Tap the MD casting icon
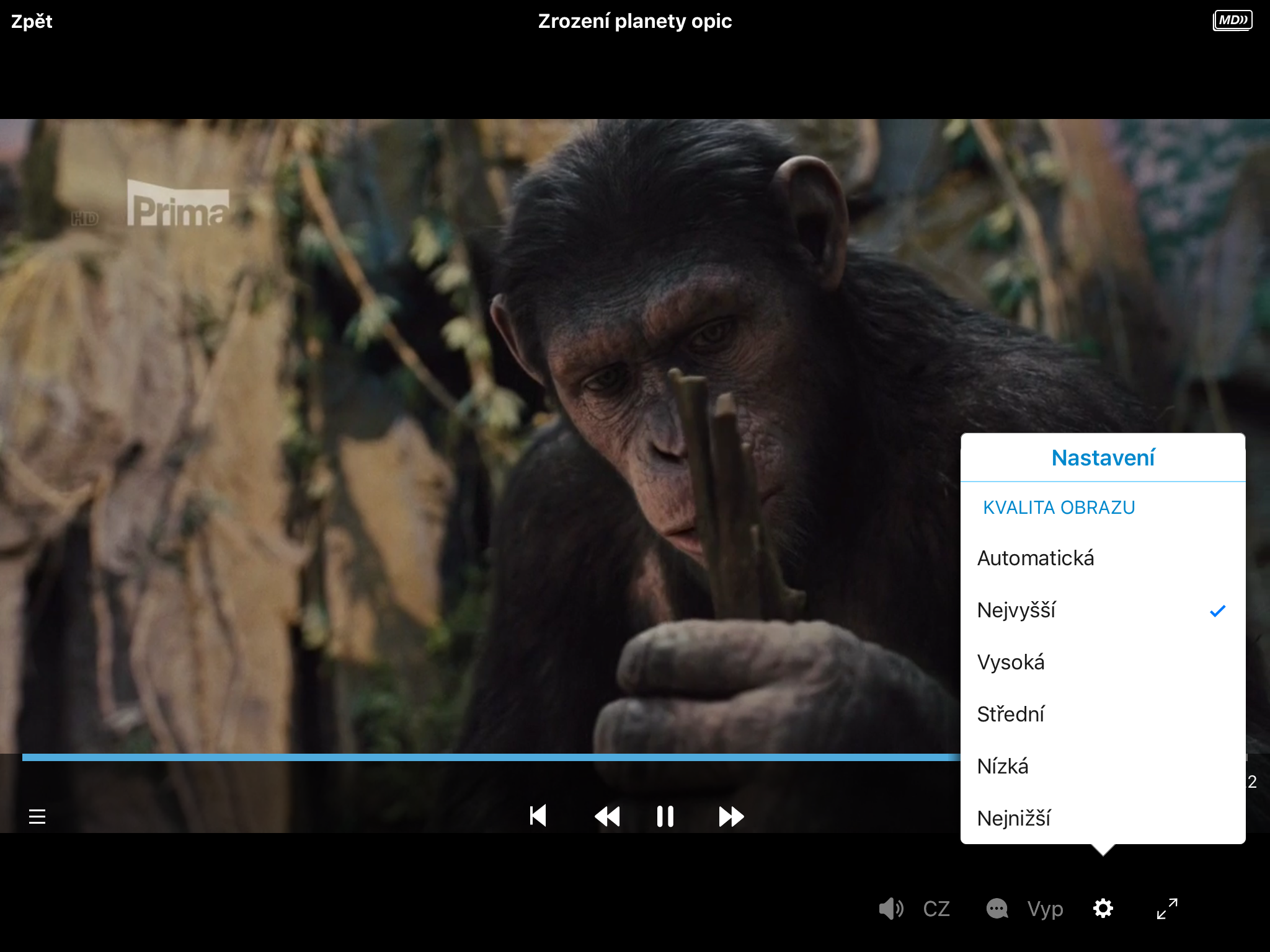The height and width of the screenshot is (952, 1270). [x=1232, y=20]
